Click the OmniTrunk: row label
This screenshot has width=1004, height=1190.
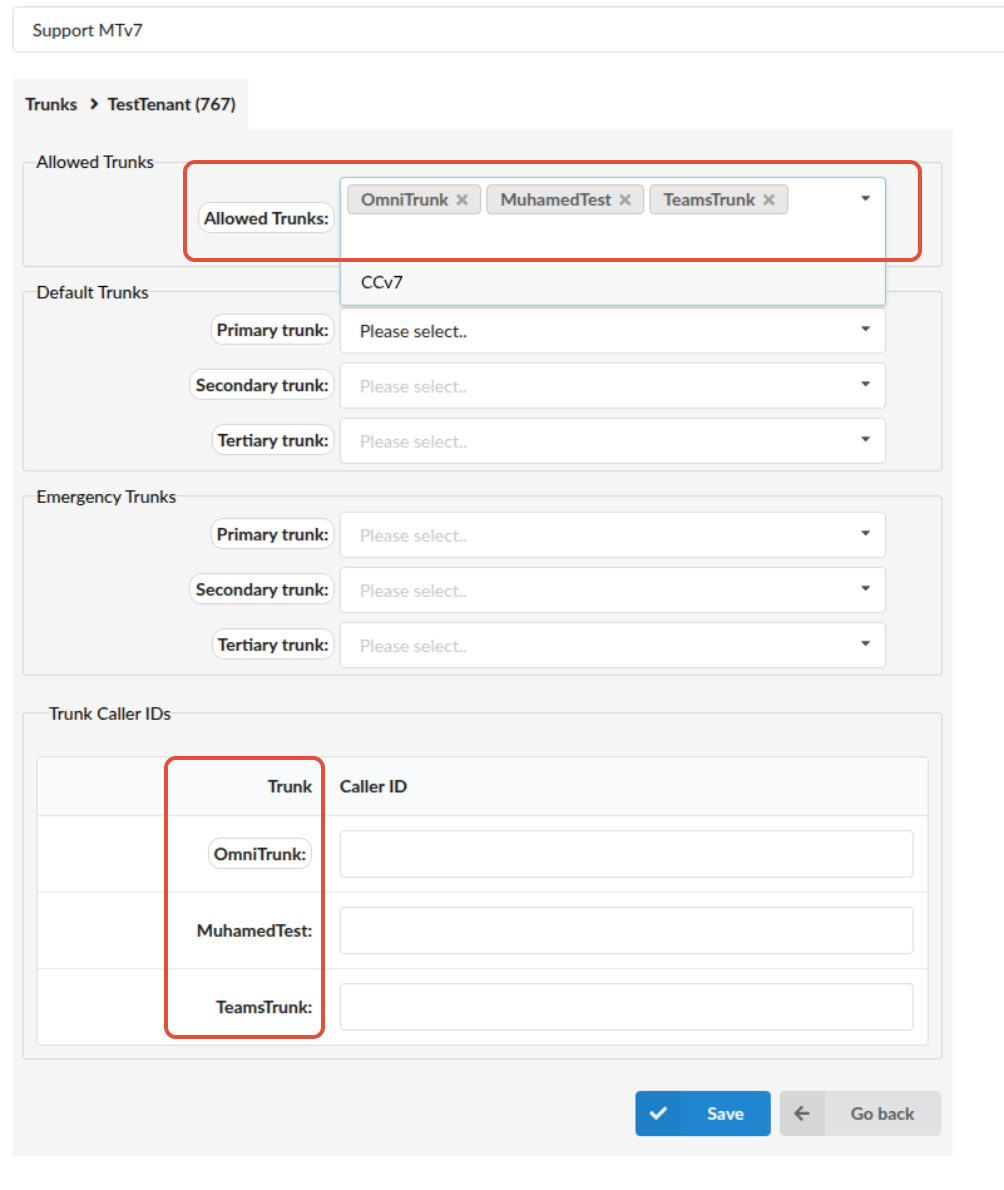coord(260,854)
